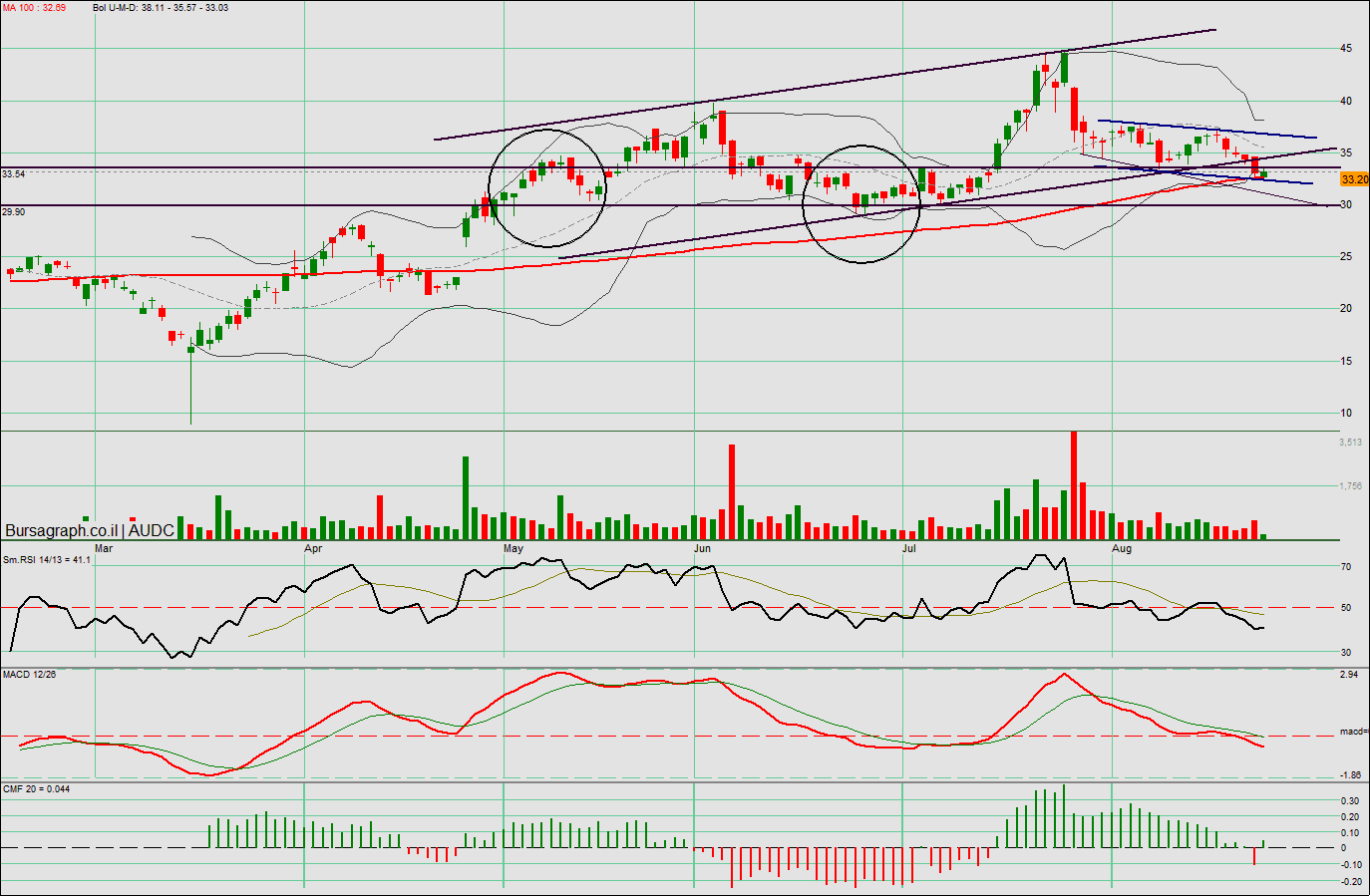The width and height of the screenshot is (1370, 896).
Task: Select the Apr label on the time axis
Action: point(313,548)
